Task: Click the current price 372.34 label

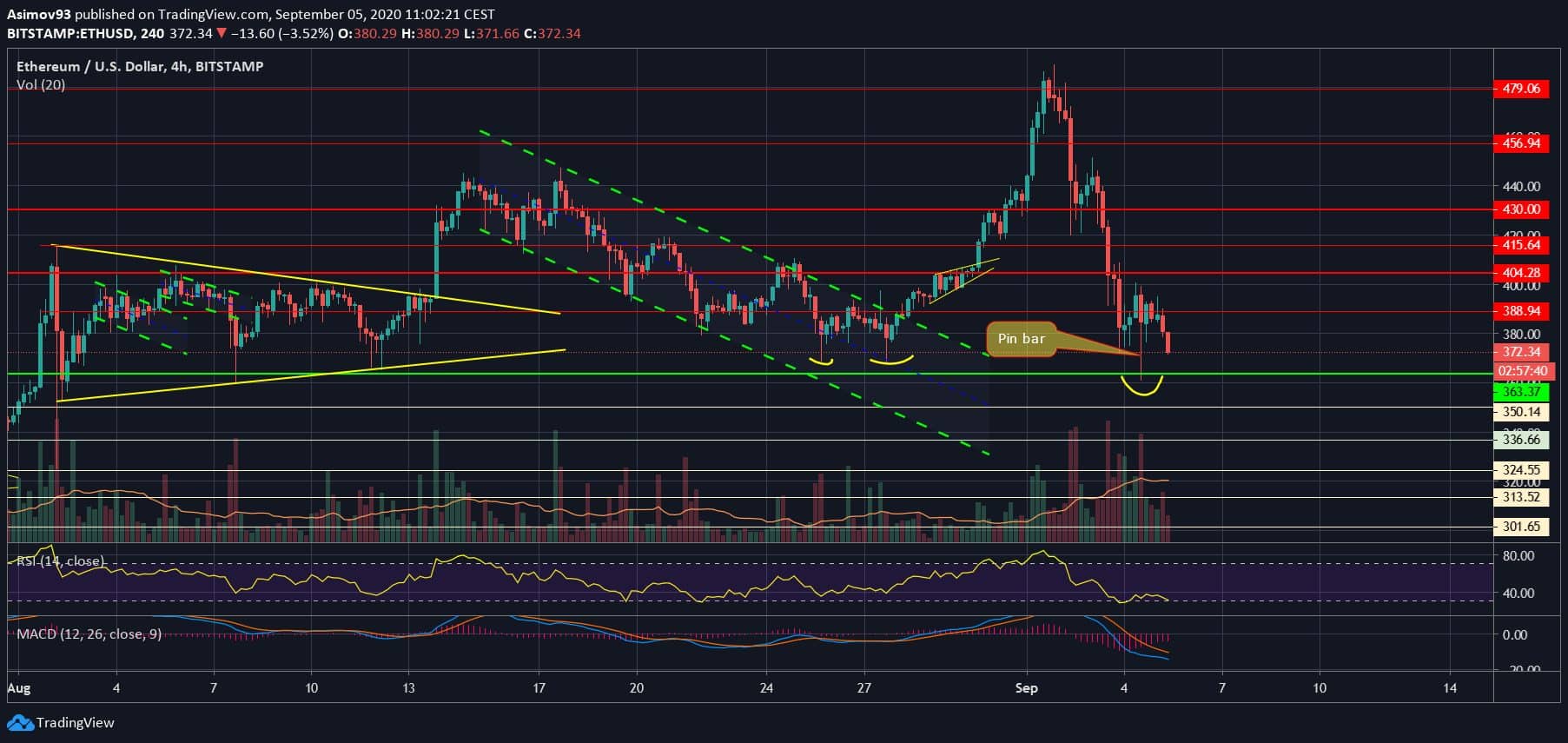Action: 1520,352
